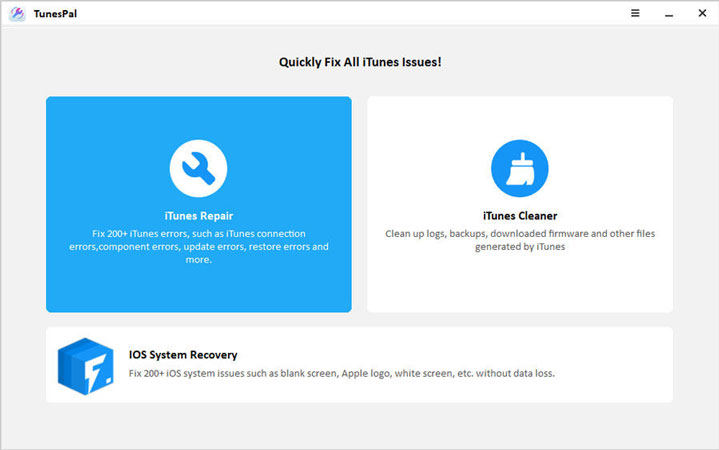Select the iTunes Repair title
Image resolution: width=719 pixels, height=450 pixels.
[199, 216]
